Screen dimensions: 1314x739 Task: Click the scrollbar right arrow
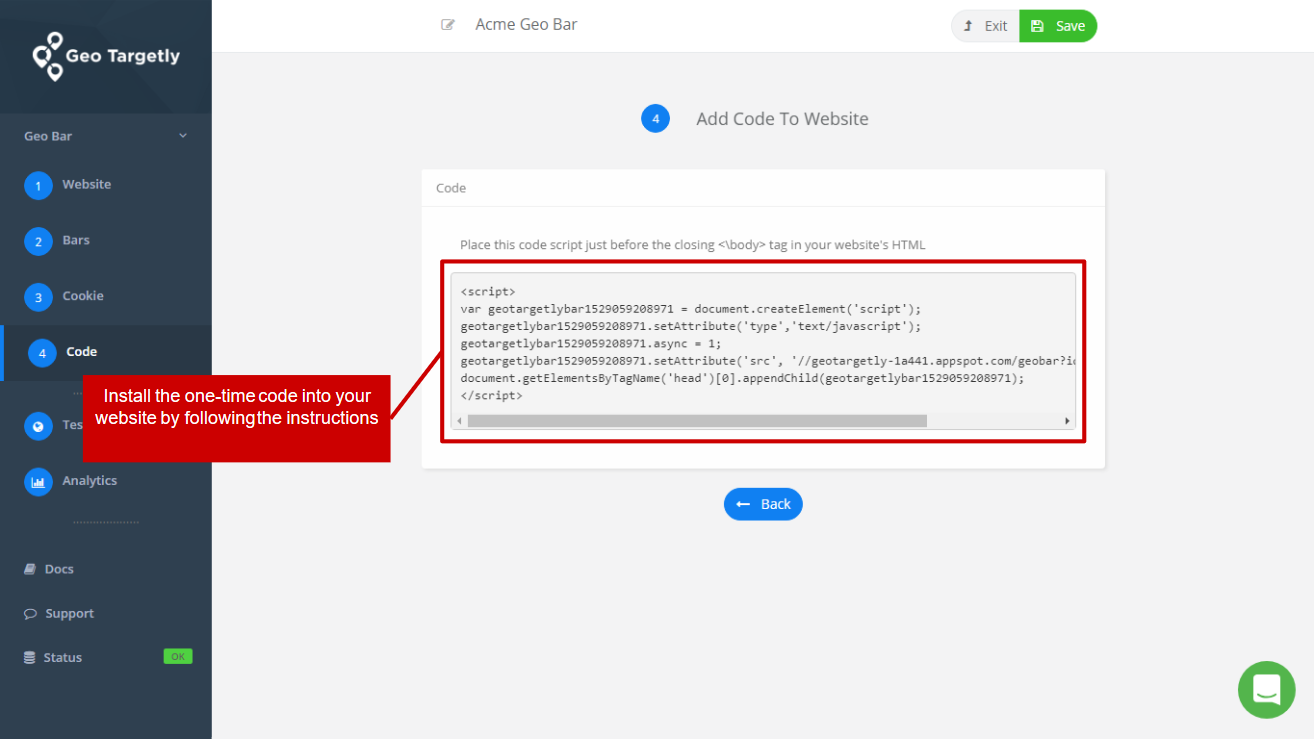click(1067, 420)
